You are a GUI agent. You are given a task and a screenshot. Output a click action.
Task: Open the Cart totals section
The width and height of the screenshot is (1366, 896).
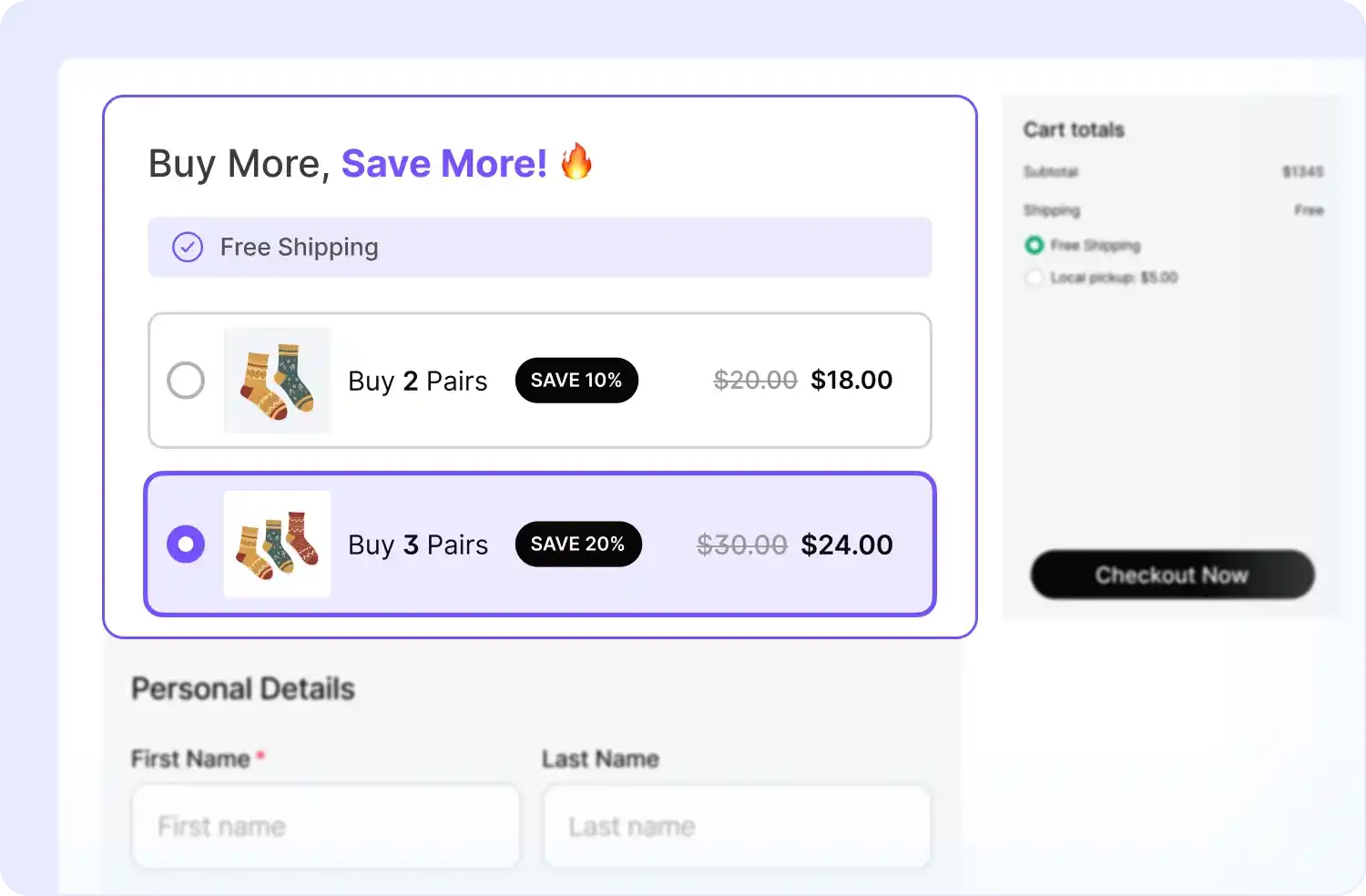click(x=1074, y=129)
